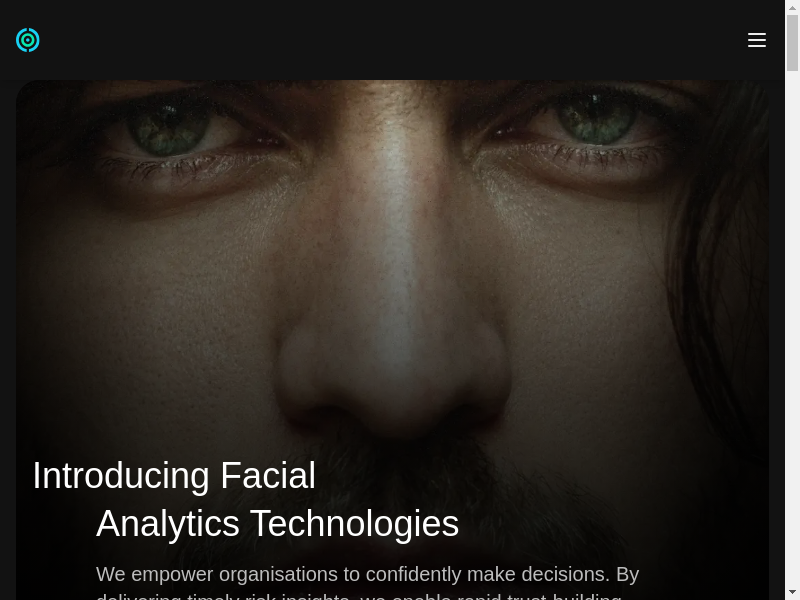
Task: Click the word "Facial" in the heading
Action: click(x=268, y=476)
